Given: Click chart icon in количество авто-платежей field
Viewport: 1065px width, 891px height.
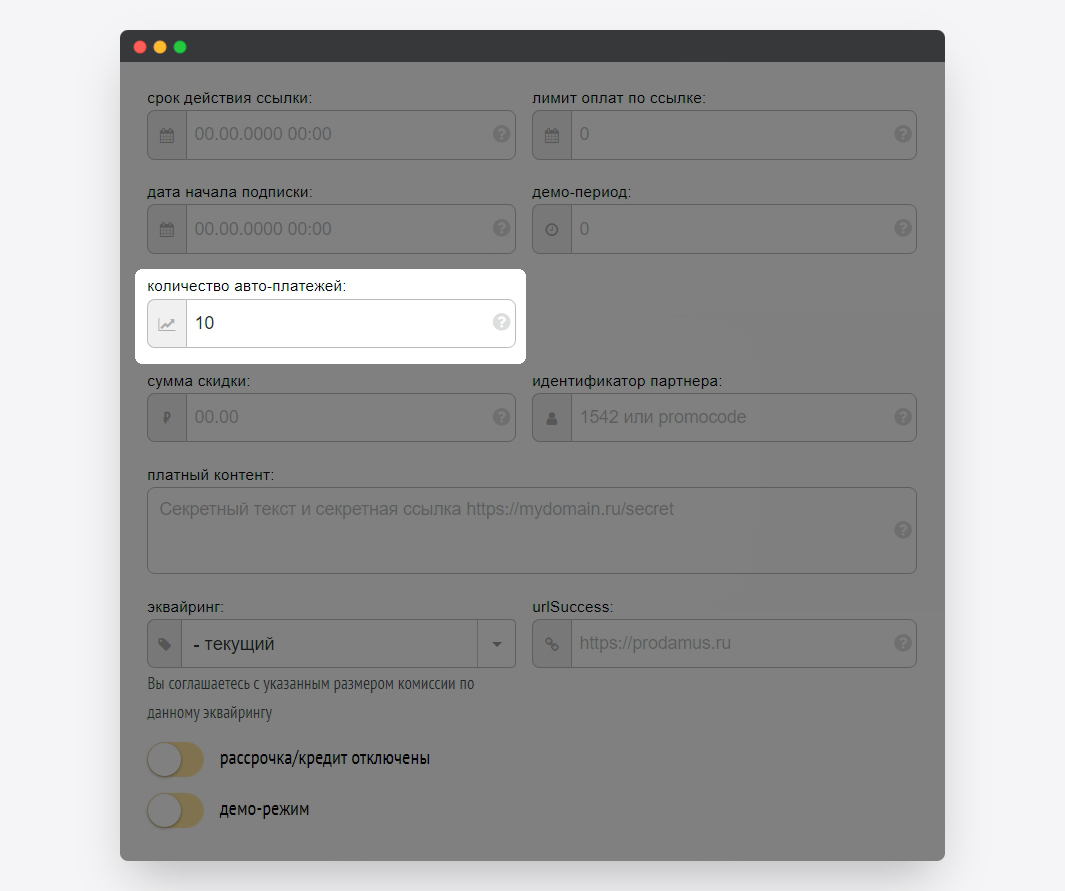Looking at the screenshot, I should [167, 324].
